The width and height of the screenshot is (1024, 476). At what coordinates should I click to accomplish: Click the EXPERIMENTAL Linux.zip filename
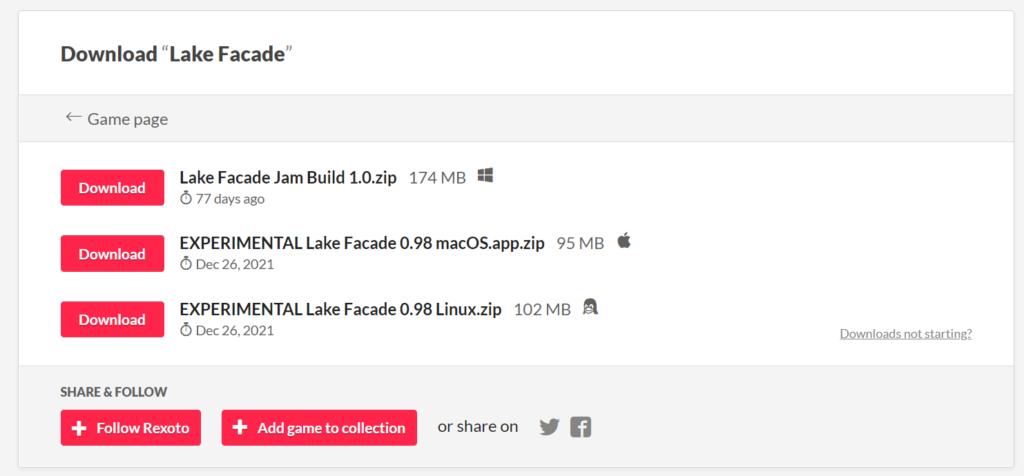click(340, 309)
